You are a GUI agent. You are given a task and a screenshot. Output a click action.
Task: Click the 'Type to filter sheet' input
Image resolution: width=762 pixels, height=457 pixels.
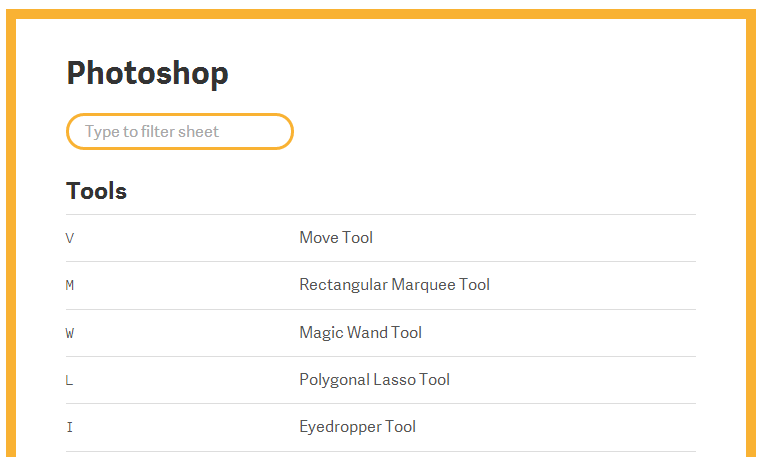180,131
